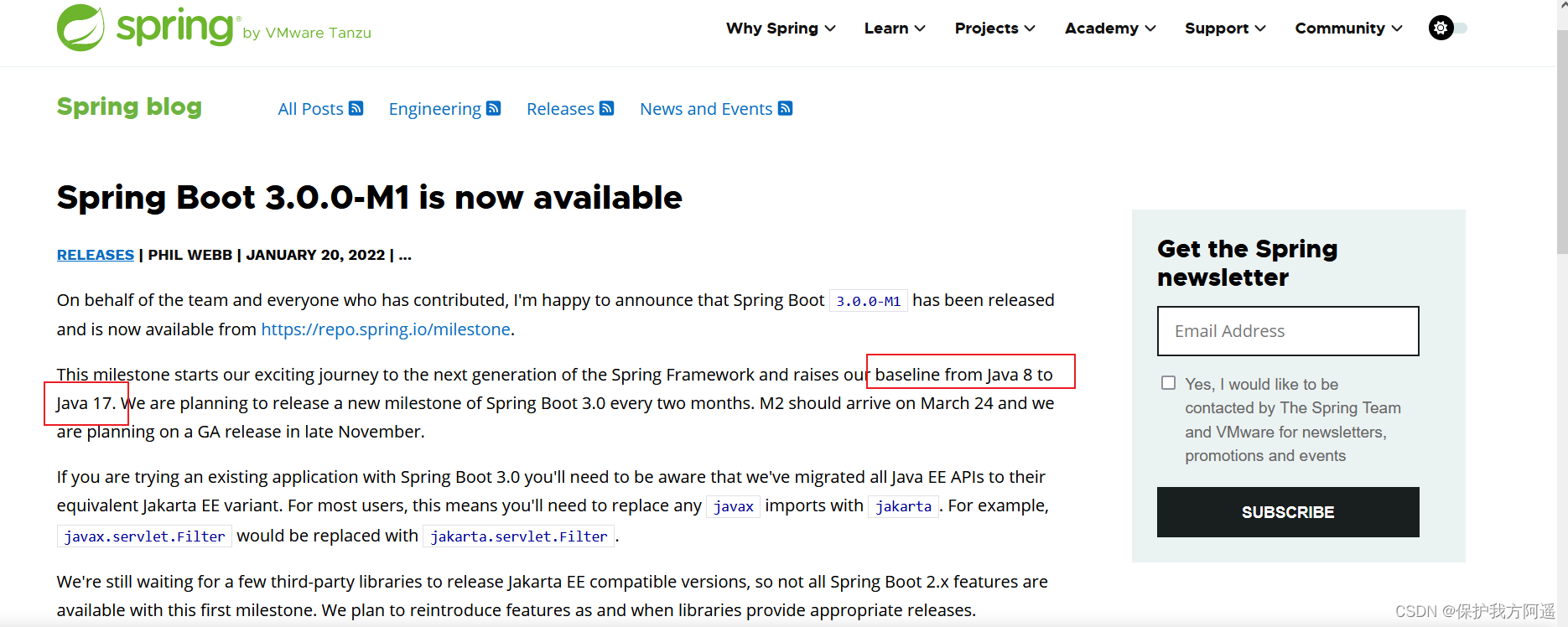The image size is (1568, 627).
Task: Click the Get the Spring newsletter heading
Action: tap(1248, 263)
